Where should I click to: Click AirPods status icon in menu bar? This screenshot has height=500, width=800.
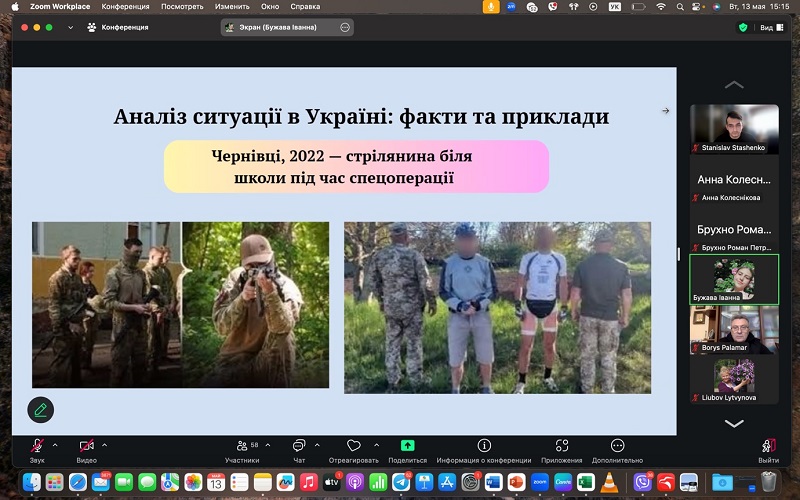coord(573,7)
